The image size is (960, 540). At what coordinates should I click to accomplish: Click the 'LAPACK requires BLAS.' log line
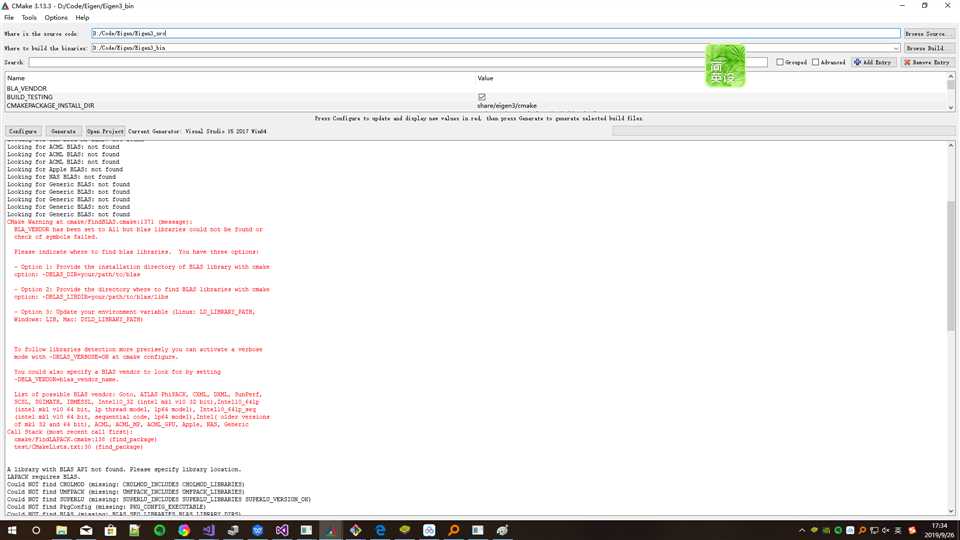[43, 477]
